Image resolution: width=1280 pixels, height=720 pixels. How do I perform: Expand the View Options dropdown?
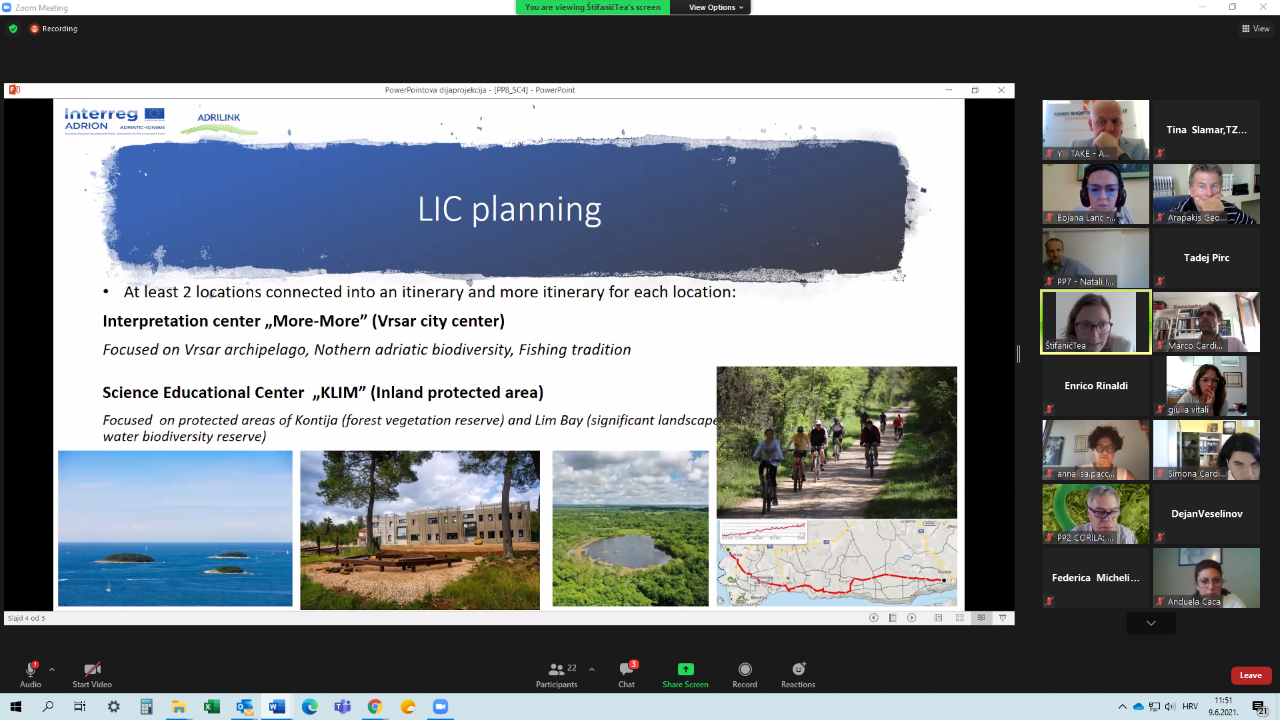coord(716,7)
